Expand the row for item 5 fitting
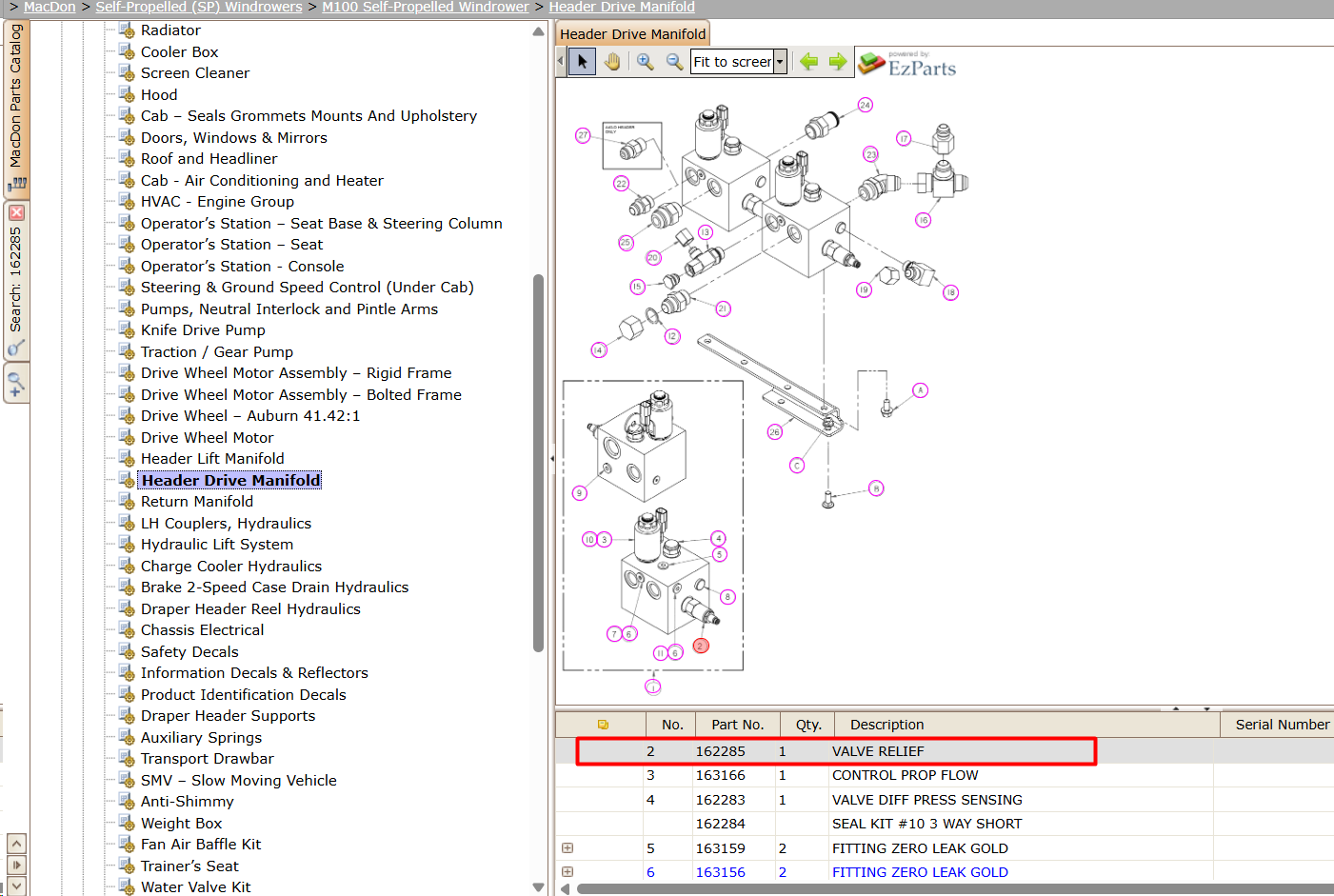 (x=567, y=847)
